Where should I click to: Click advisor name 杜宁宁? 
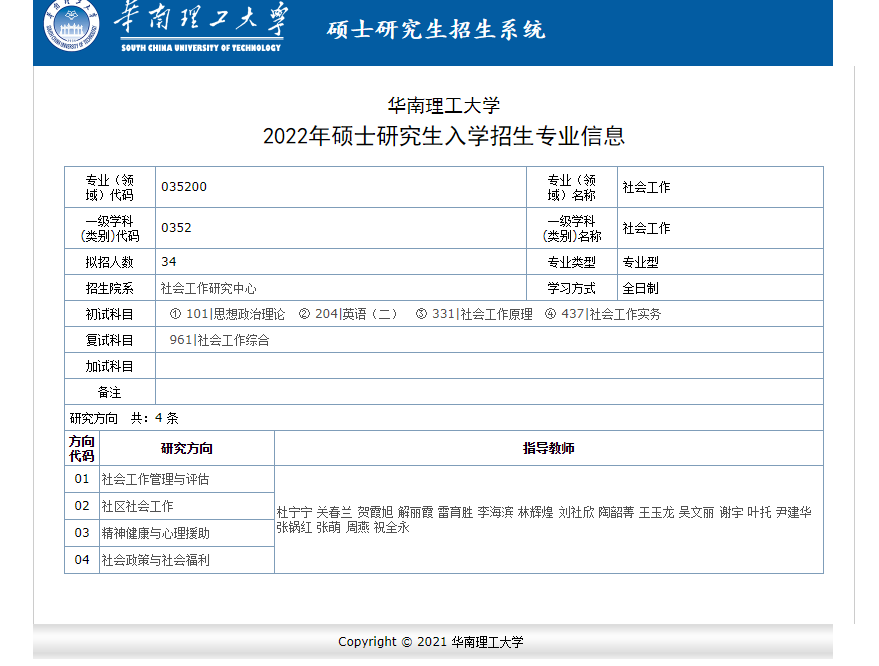point(294,512)
